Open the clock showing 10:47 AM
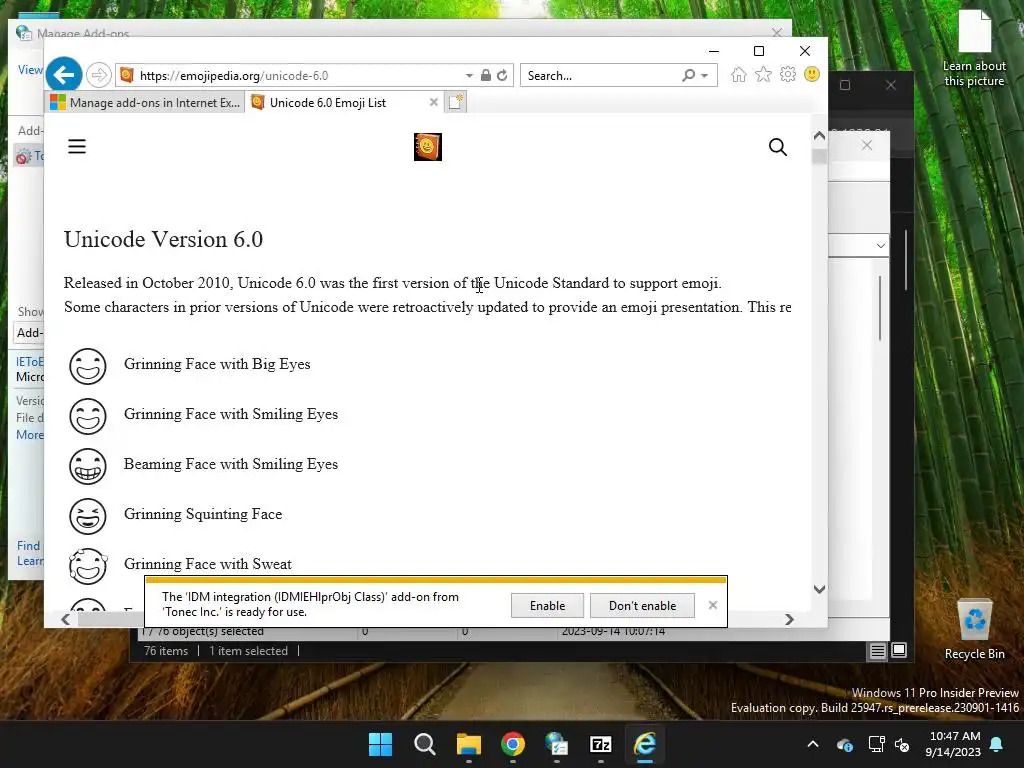1024x768 pixels. (x=953, y=744)
